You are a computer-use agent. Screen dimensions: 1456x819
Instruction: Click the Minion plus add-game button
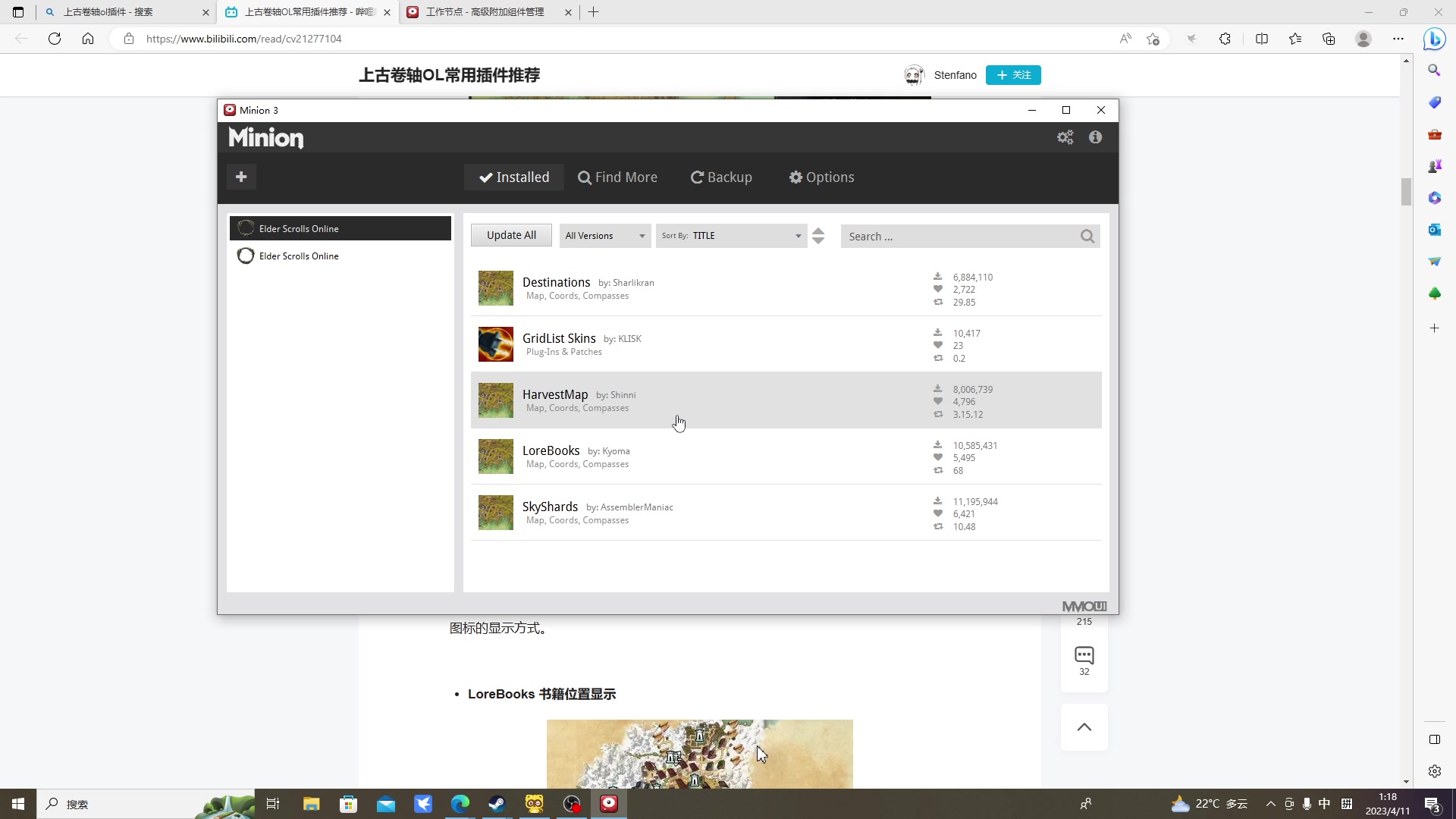[x=241, y=177]
